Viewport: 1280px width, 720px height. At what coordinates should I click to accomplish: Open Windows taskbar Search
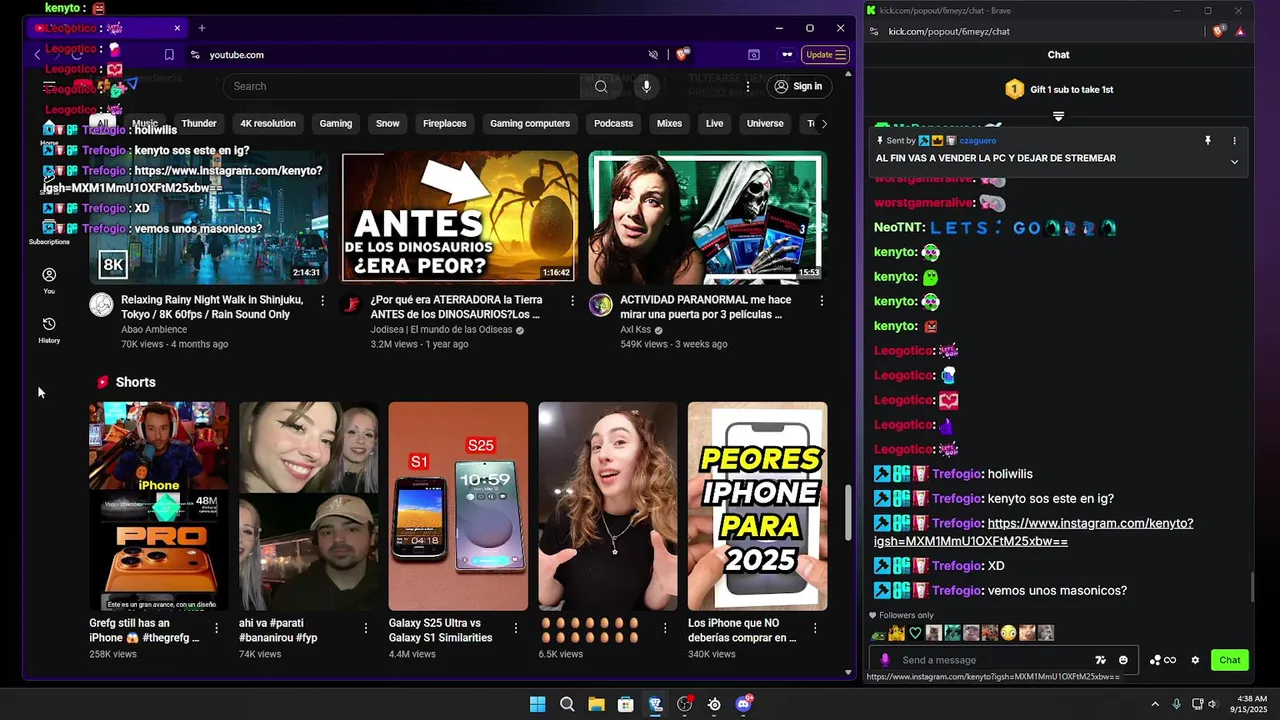point(567,704)
